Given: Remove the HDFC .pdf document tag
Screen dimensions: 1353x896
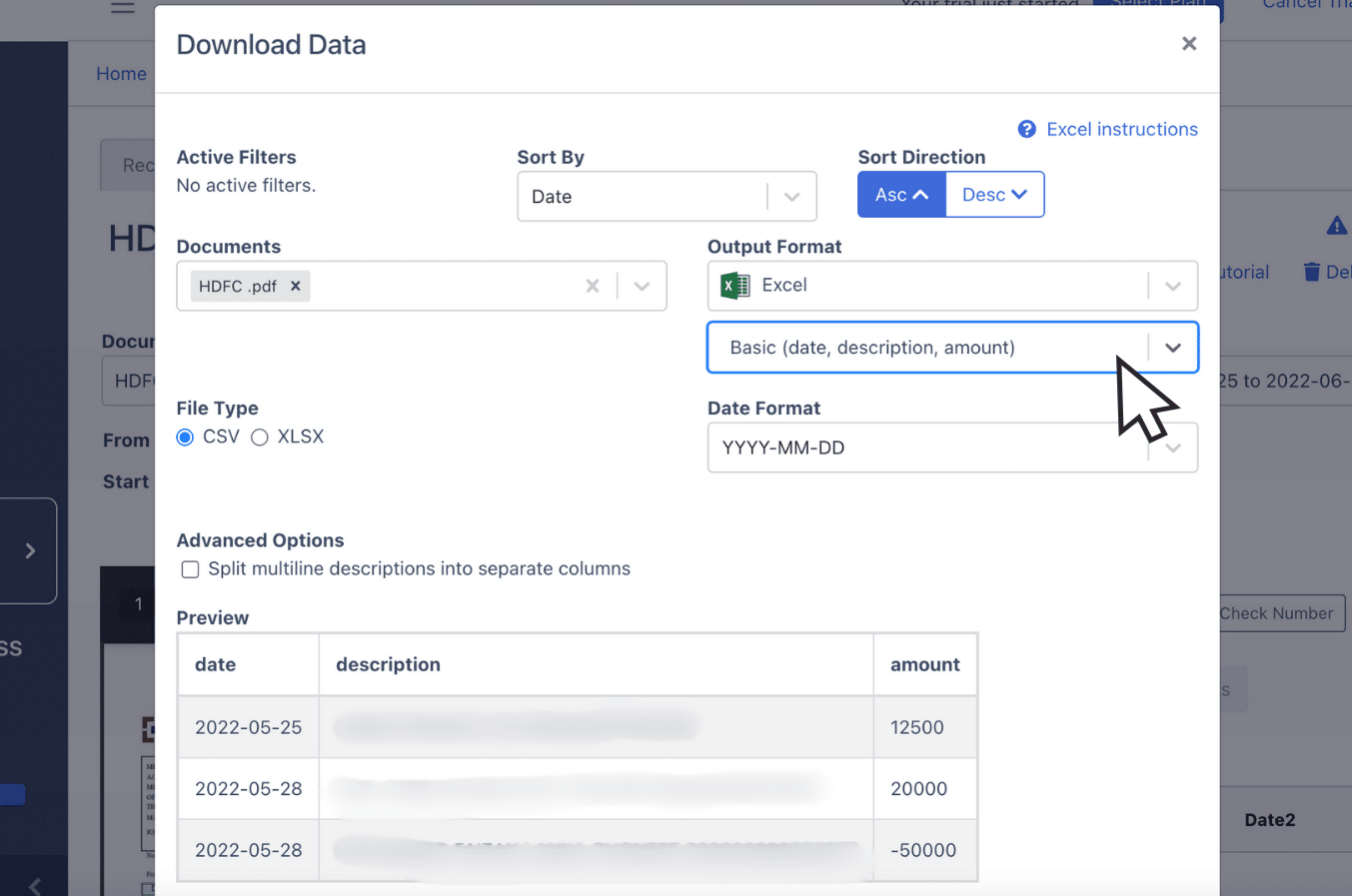Looking at the screenshot, I should [x=296, y=287].
